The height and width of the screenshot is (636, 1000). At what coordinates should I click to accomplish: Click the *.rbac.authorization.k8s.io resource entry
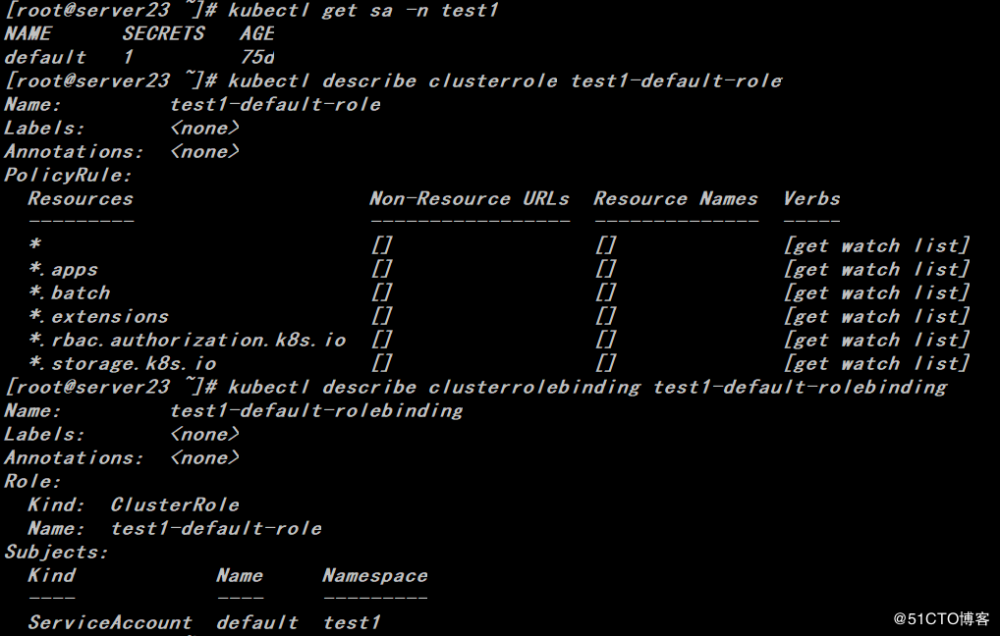tap(187, 340)
